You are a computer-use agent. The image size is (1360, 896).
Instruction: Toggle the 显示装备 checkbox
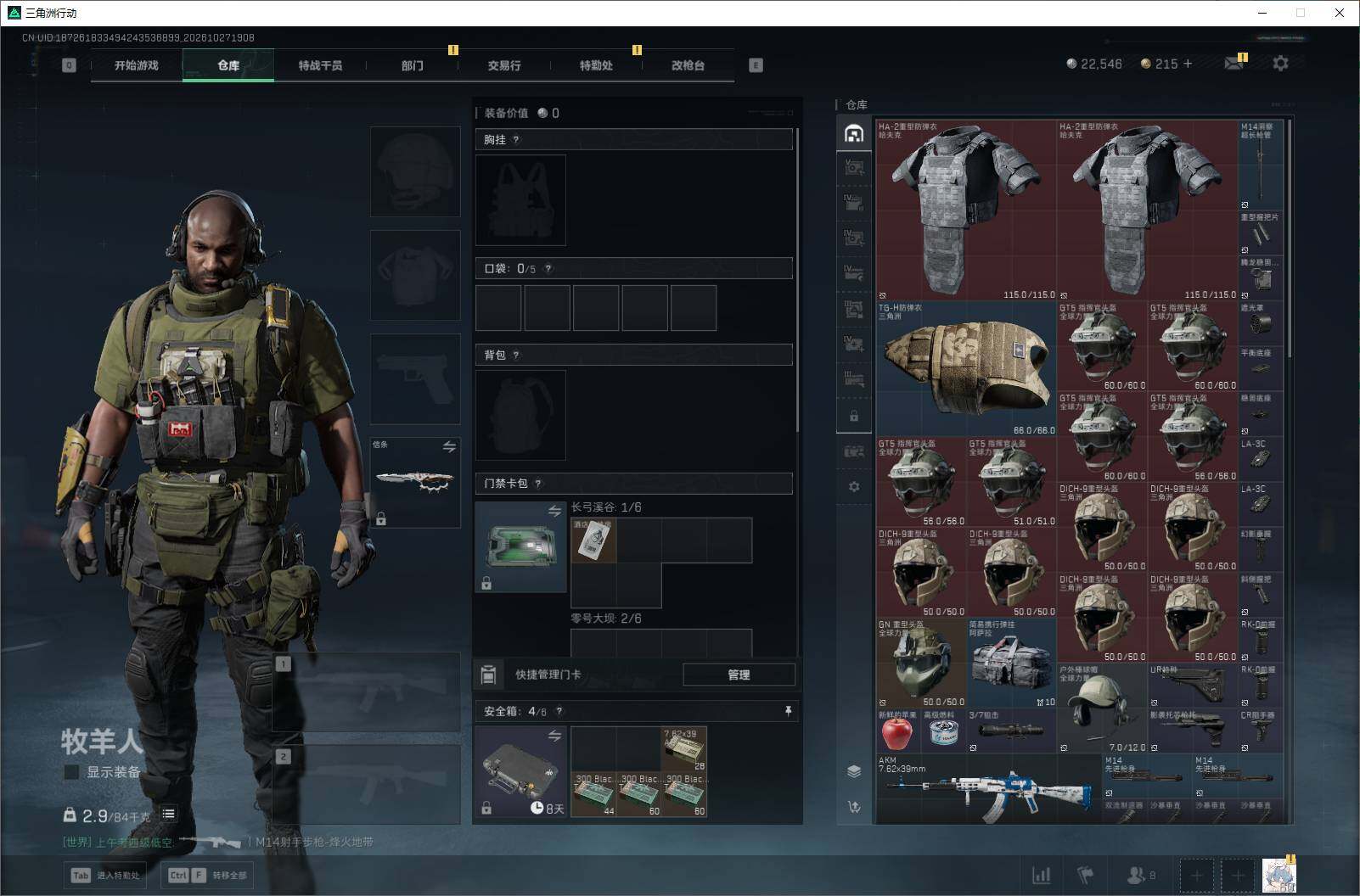(72, 772)
